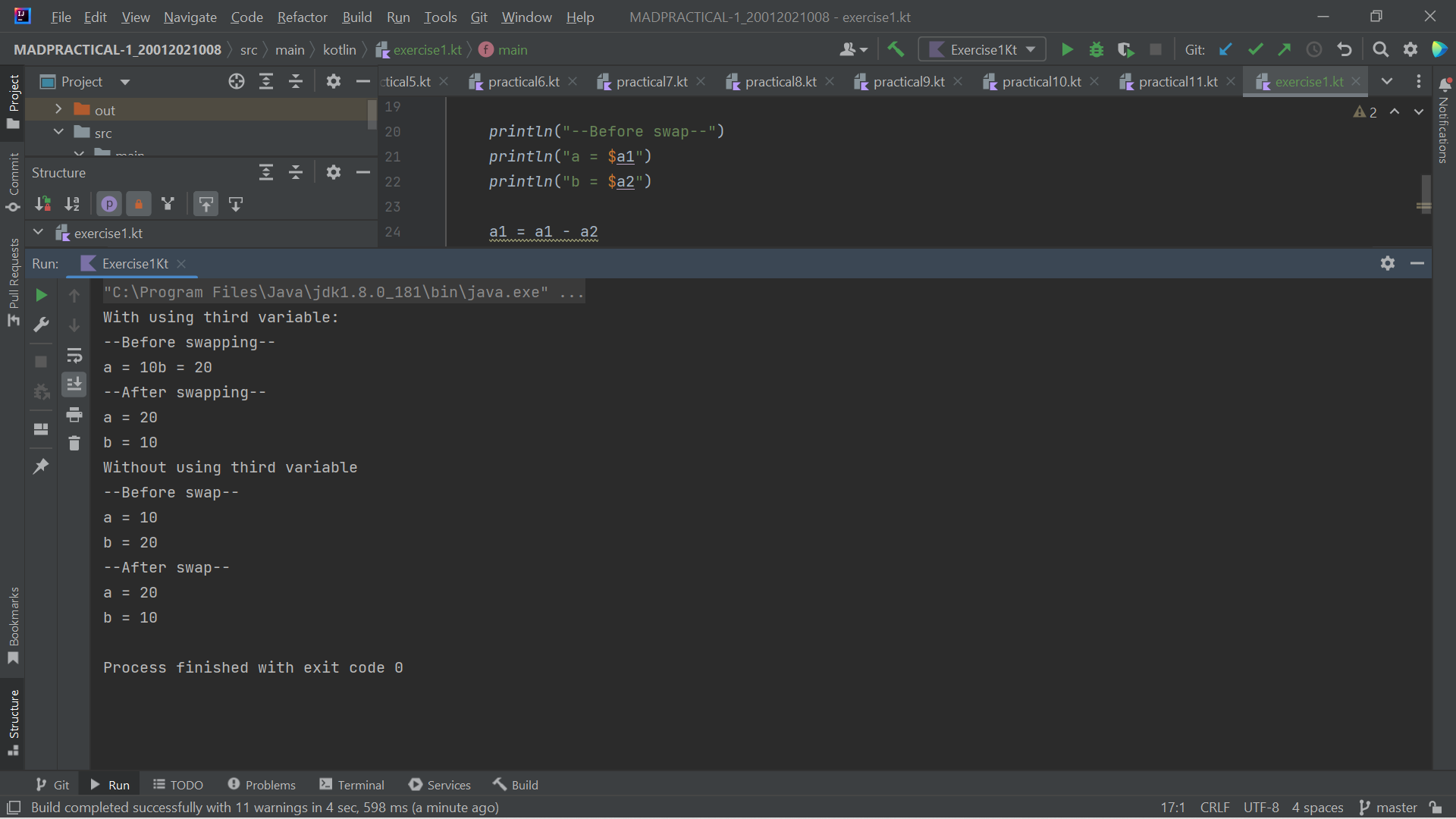Collapse the exercise1.kt node in the Structure panel
The width and height of the screenshot is (1456, 819).
click(x=38, y=233)
